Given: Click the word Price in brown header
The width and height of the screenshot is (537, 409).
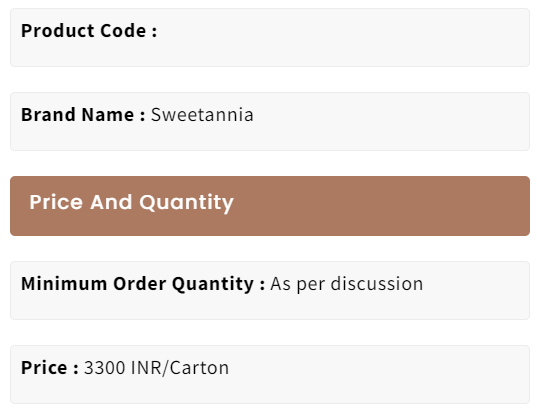Looking at the screenshot, I should (x=56, y=202).
